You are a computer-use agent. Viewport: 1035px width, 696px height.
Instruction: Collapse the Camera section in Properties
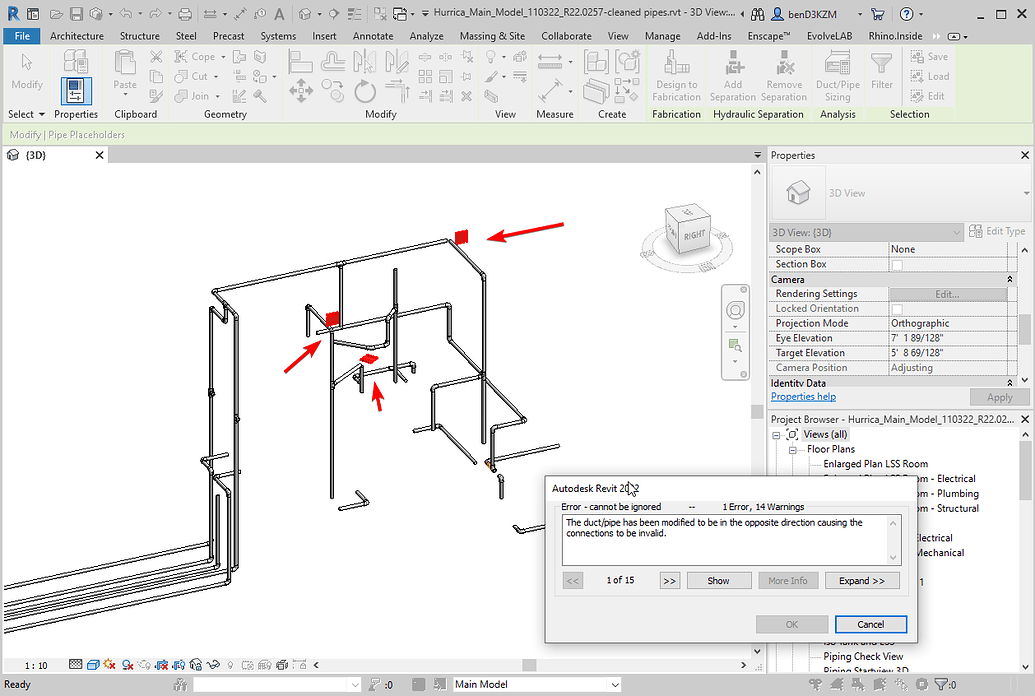(x=1008, y=279)
